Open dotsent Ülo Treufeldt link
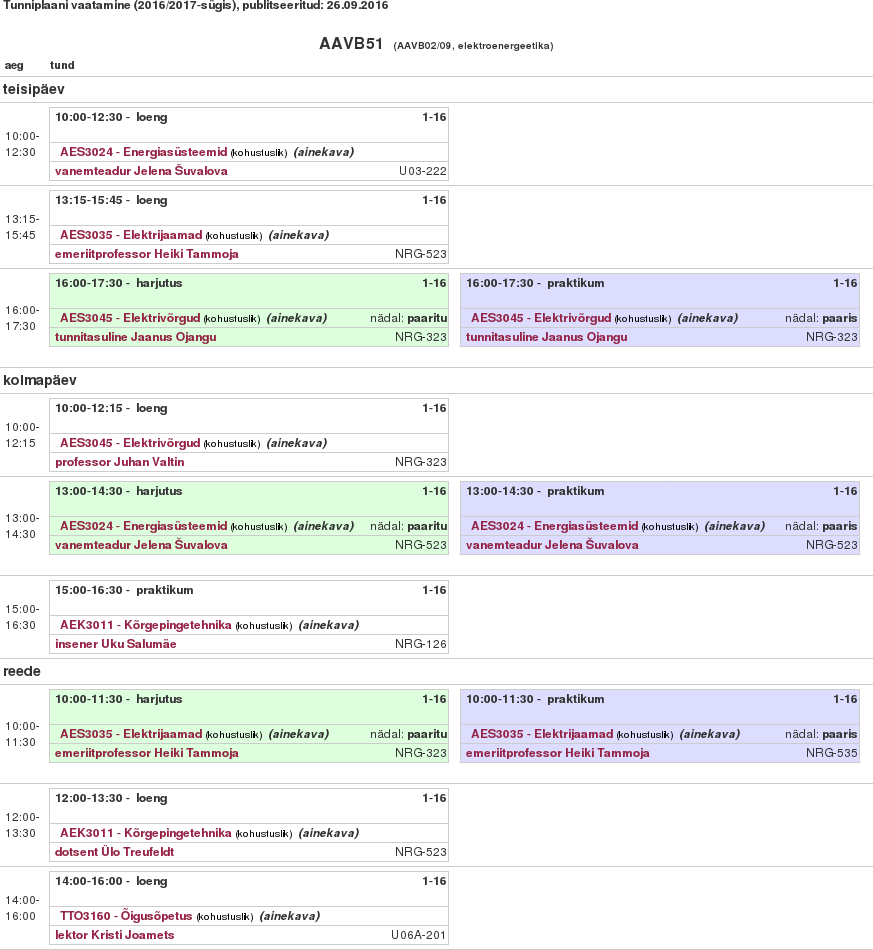 pyautogui.click(x=115, y=852)
